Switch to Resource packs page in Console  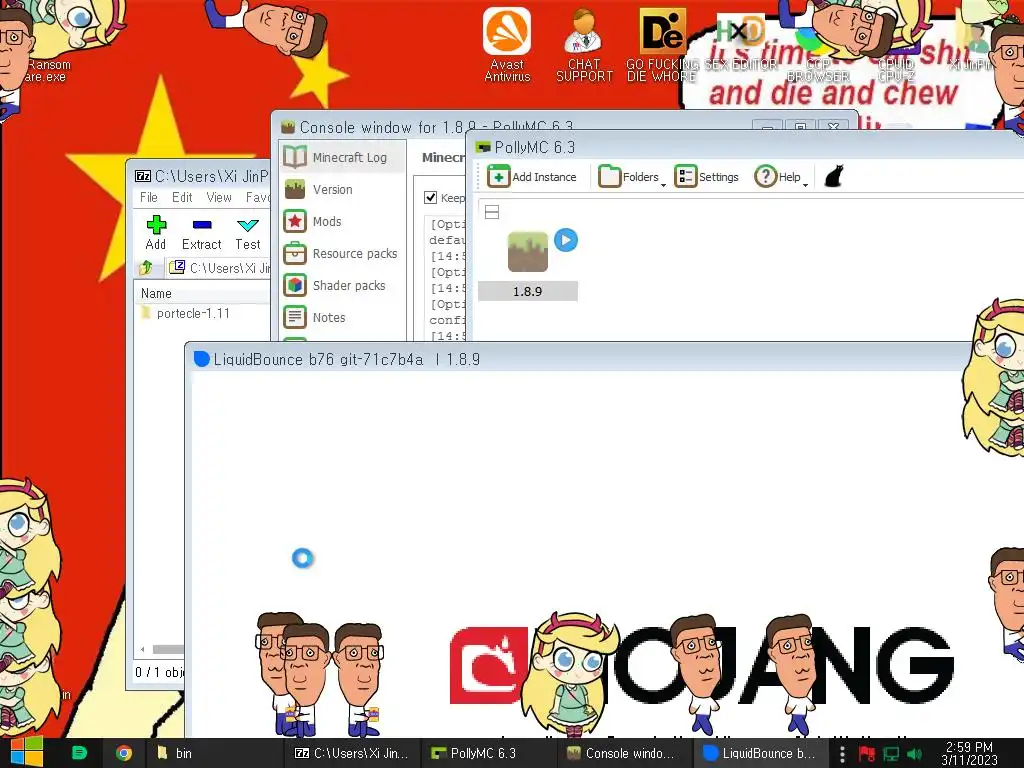pos(342,253)
